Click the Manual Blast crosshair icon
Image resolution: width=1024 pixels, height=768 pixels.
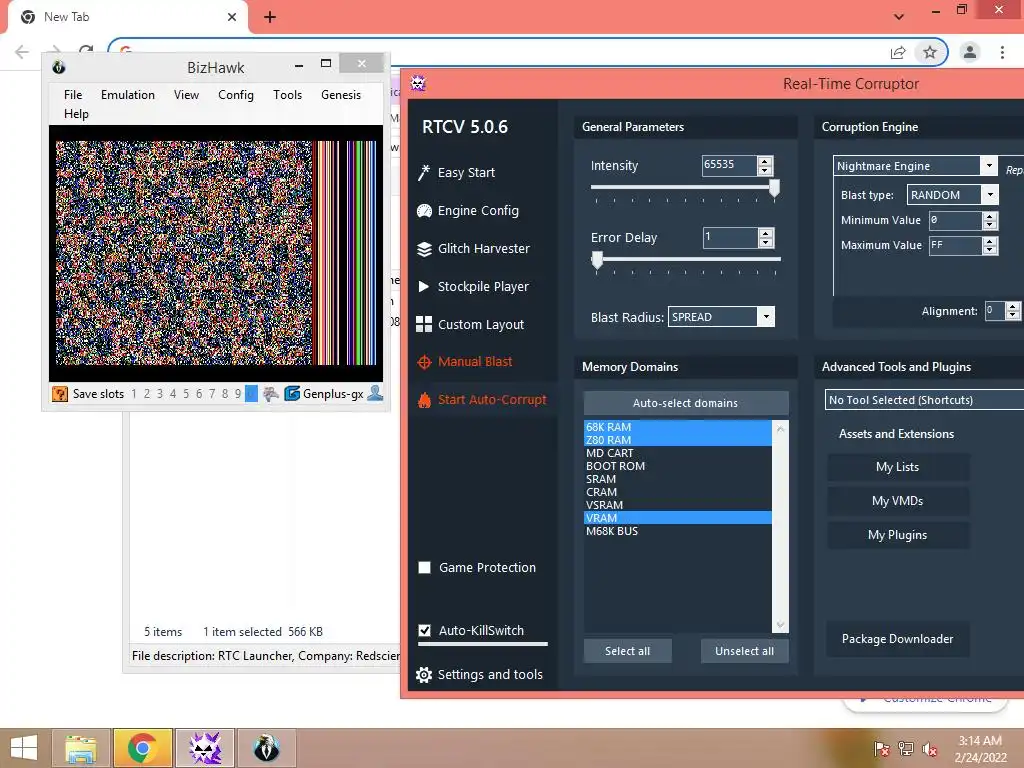click(x=424, y=362)
